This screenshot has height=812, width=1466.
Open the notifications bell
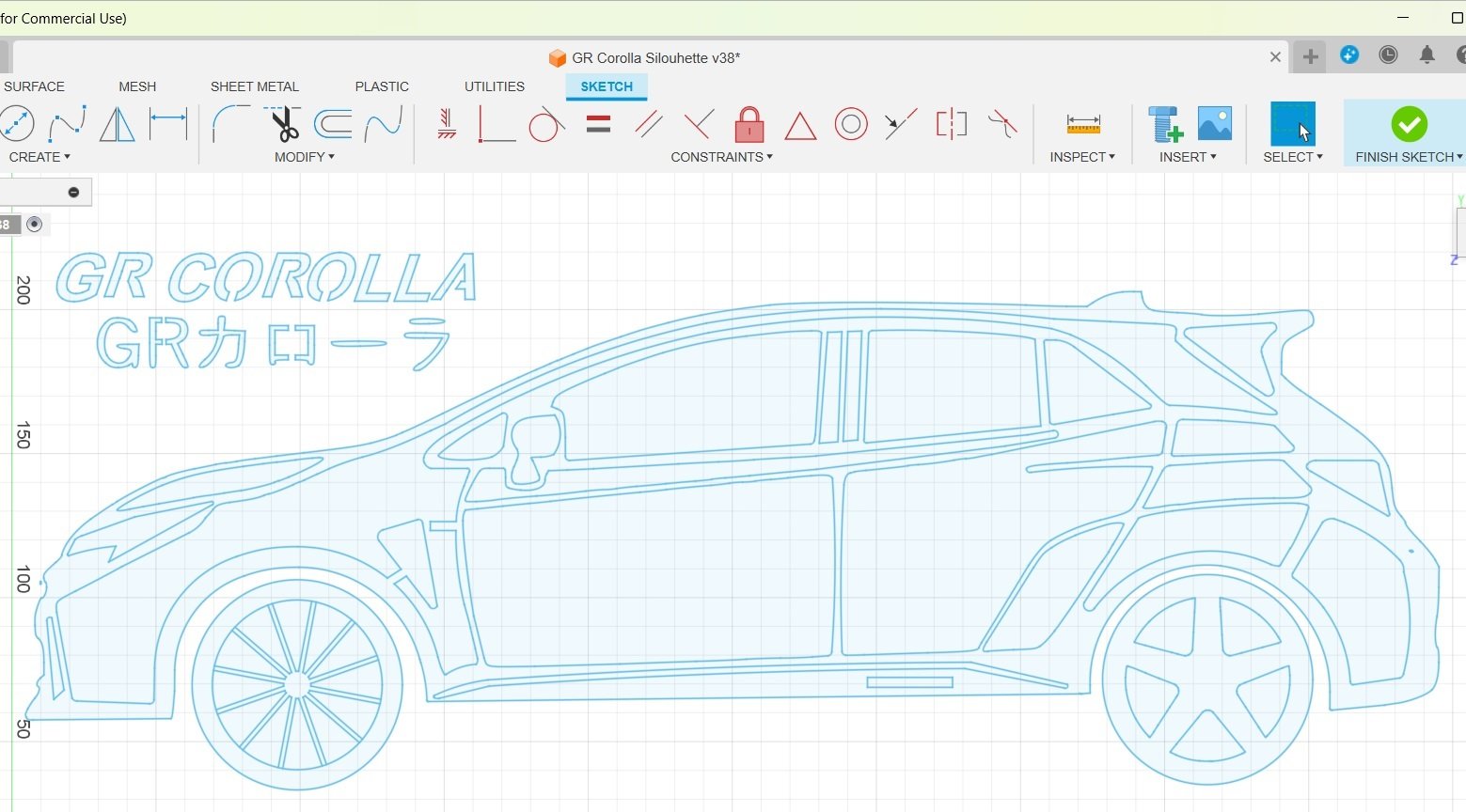(1427, 55)
